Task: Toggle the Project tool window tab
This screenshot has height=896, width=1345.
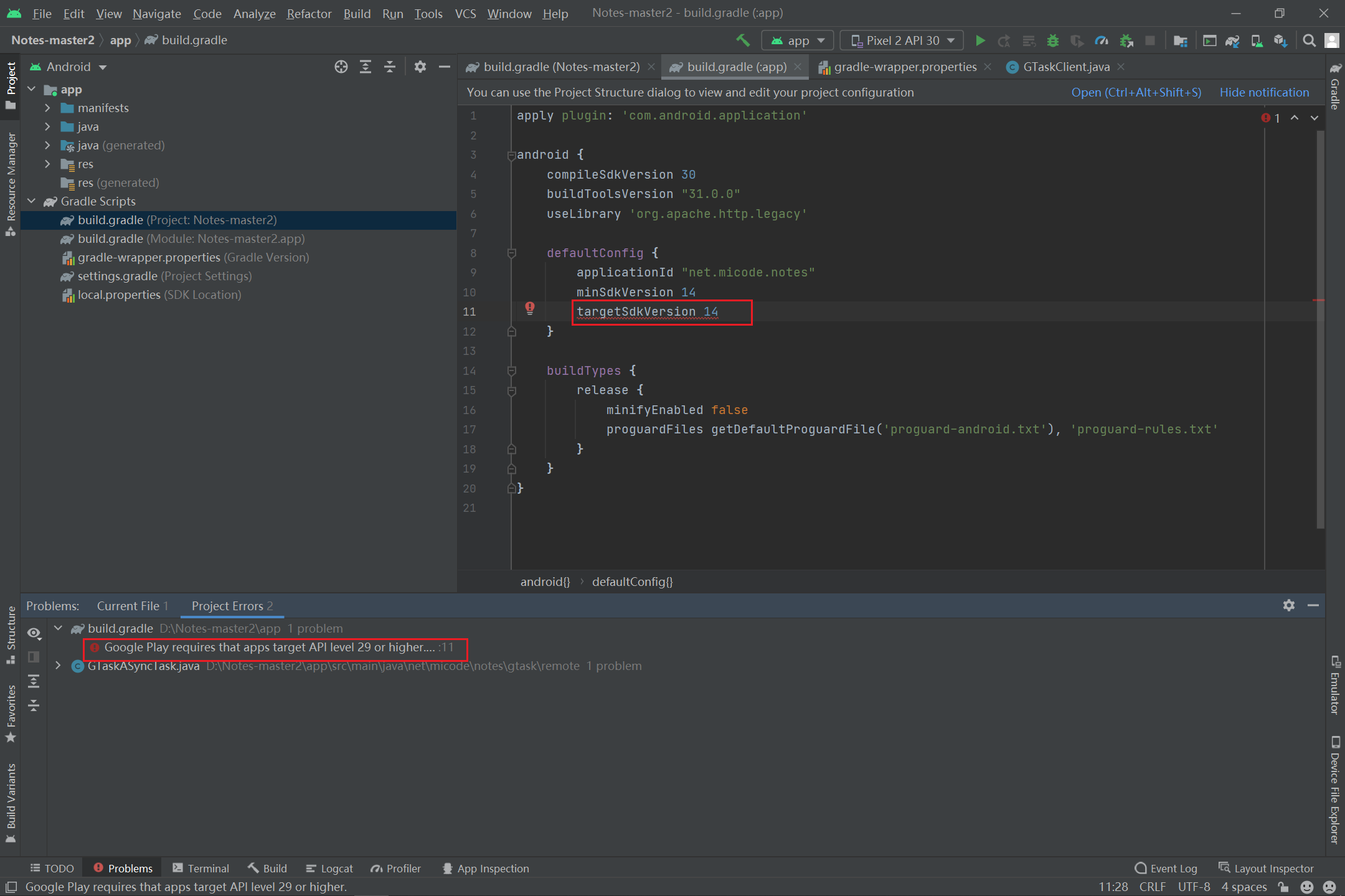Action: 11,86
